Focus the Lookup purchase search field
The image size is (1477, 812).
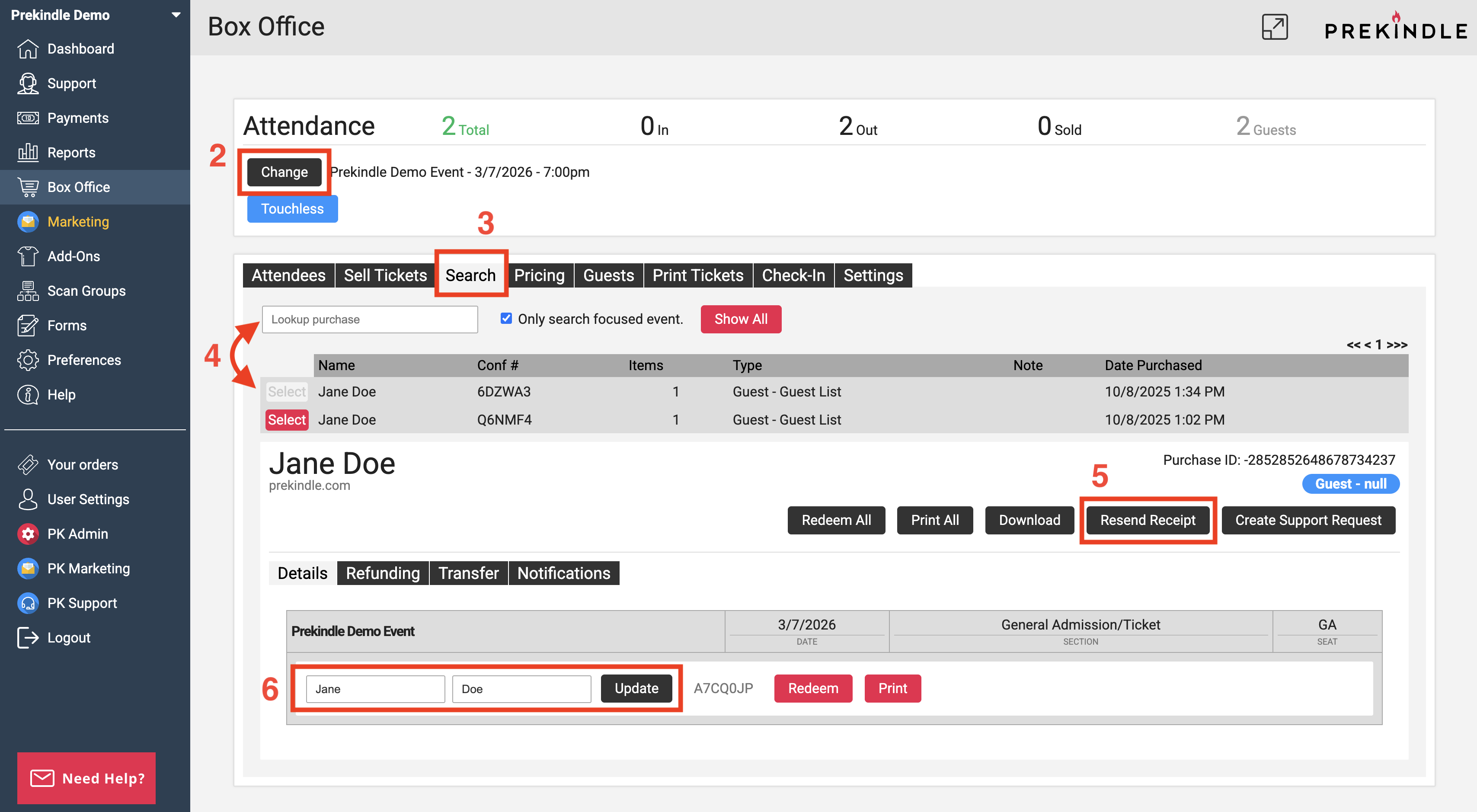pos(370,320)
